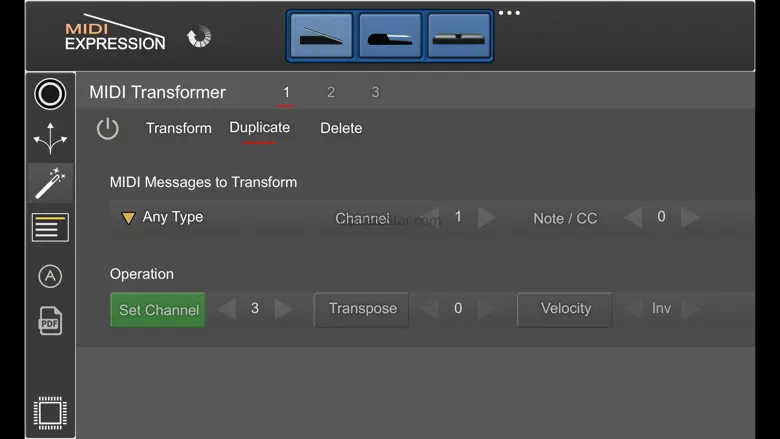Increase the Channel filter value
The image size is (780, 439).
(487, 217)
